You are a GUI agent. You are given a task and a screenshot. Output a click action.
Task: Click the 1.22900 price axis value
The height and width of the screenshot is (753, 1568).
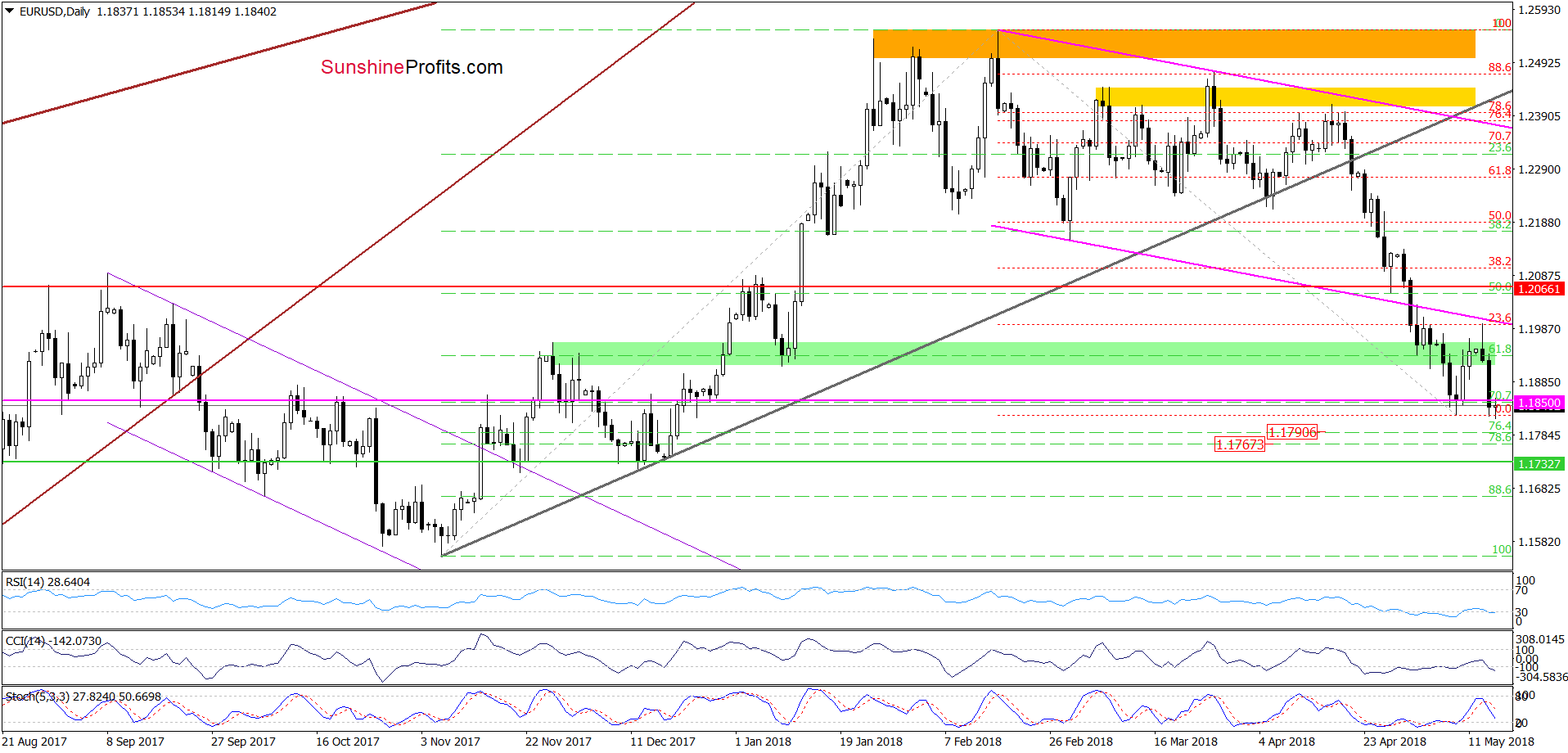point(1539,169)
